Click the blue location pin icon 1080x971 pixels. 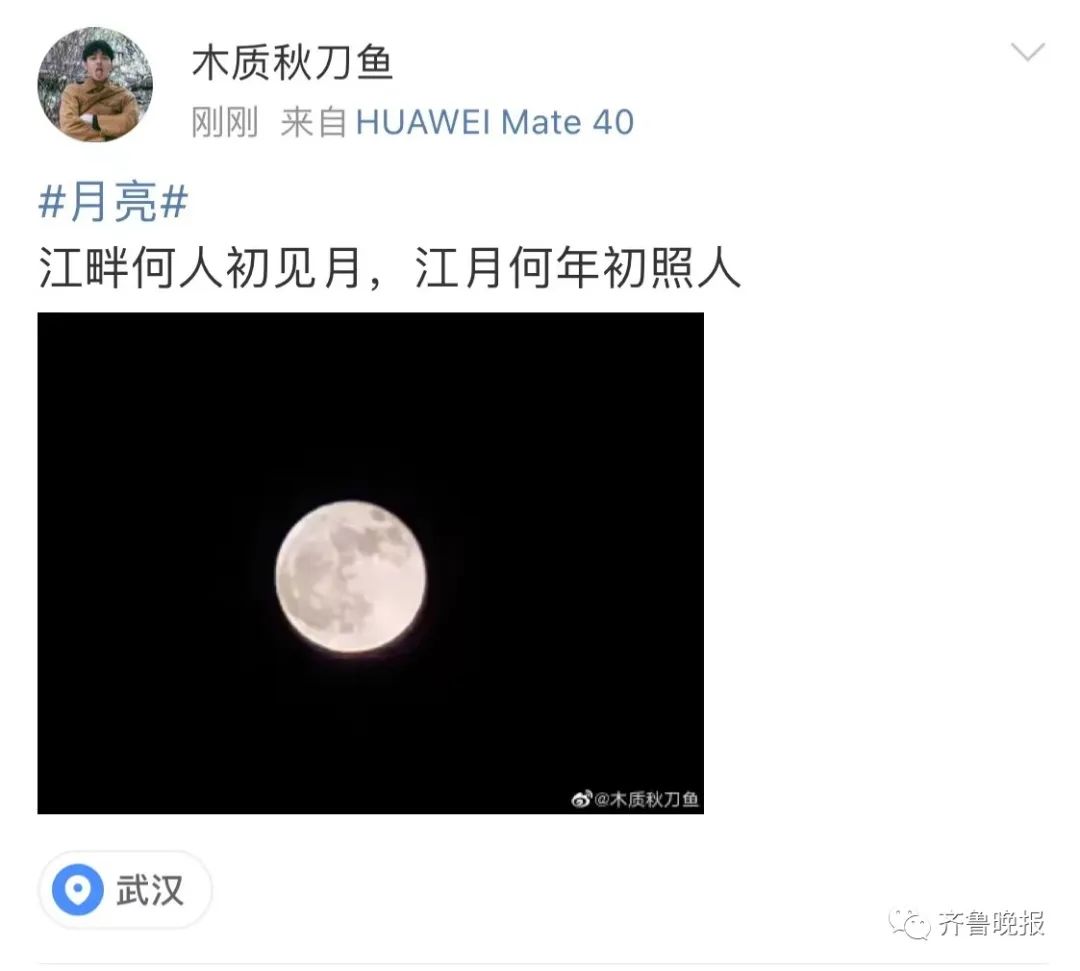78,889
